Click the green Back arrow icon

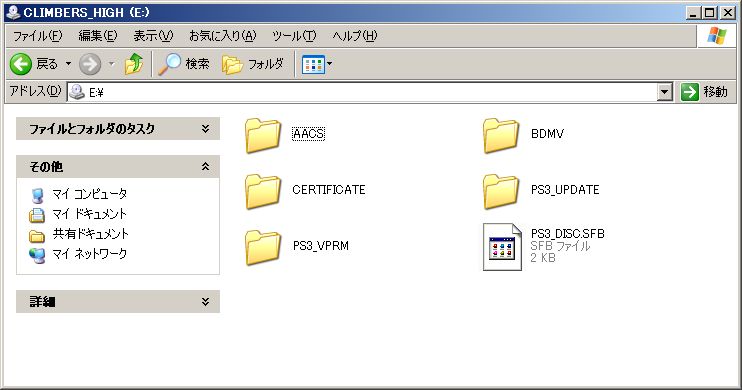click(21, 64)
